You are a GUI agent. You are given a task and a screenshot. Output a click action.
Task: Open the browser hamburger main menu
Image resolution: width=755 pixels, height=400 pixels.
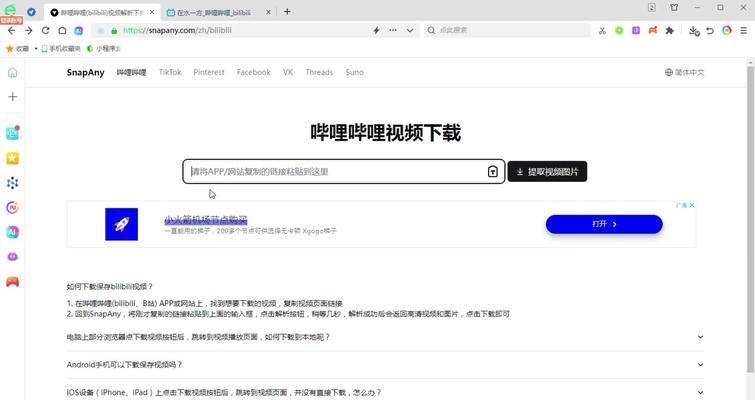click(x=744, y=30)
